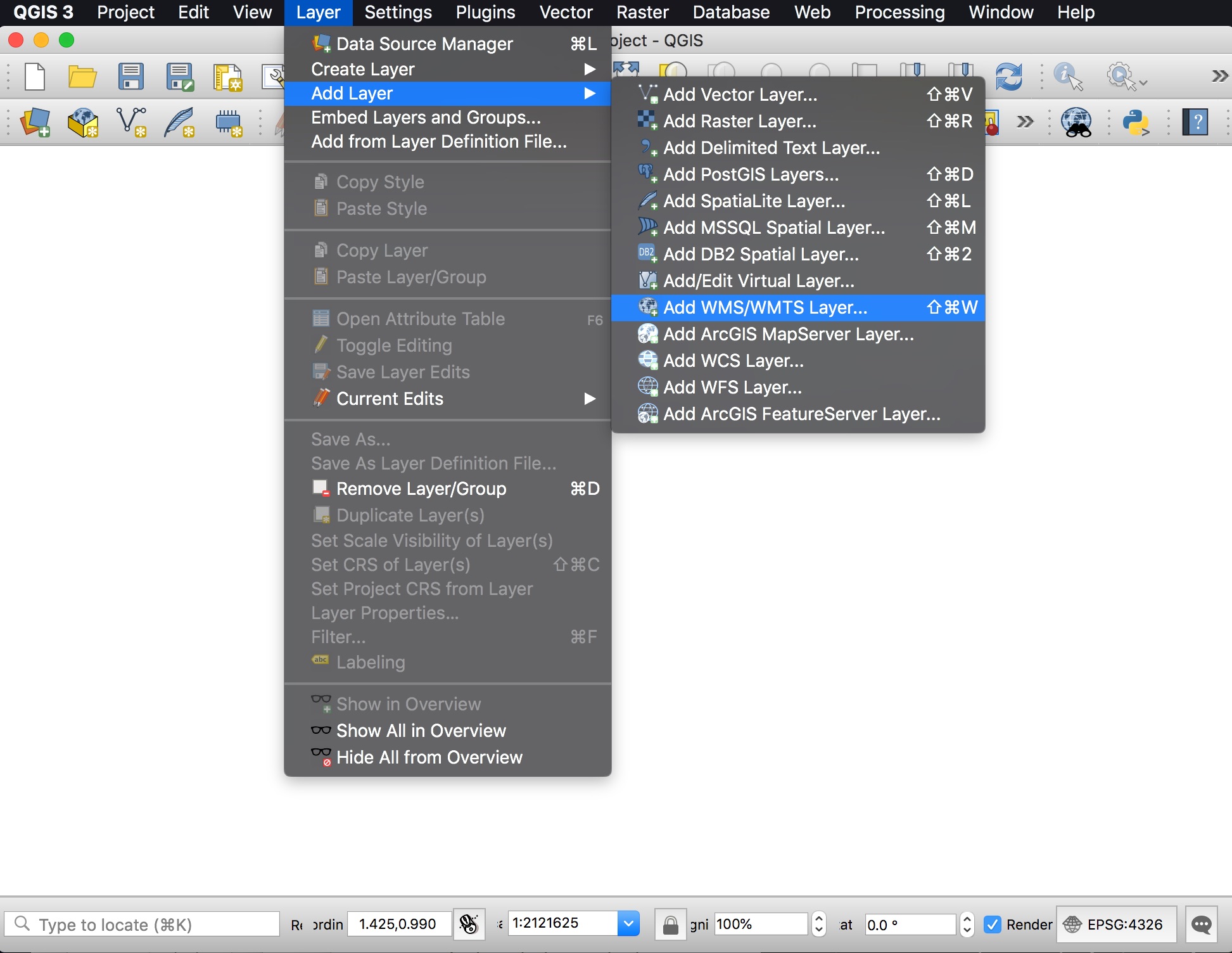Screen dimensions: 1232x953
Task: Choose Add Vector Layer menu entry
Action: [798, 94]
